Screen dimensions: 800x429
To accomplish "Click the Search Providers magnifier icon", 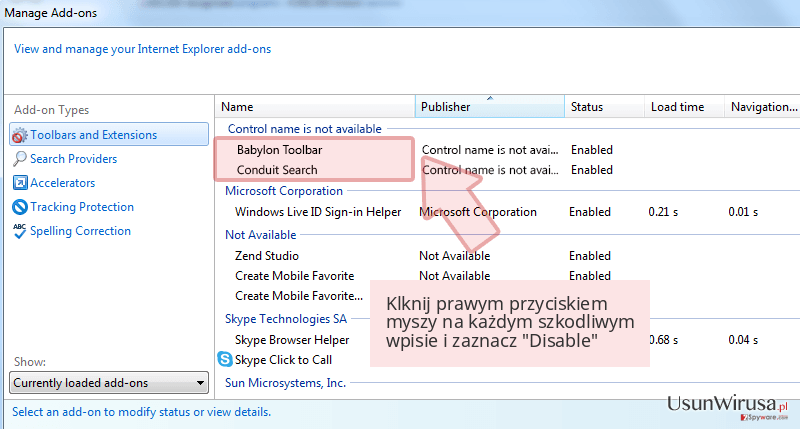I will [x=19, y=159].
